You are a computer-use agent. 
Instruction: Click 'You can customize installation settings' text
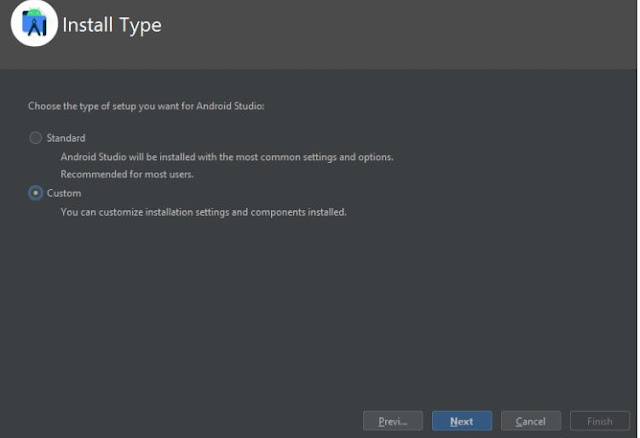coord(203,212)
